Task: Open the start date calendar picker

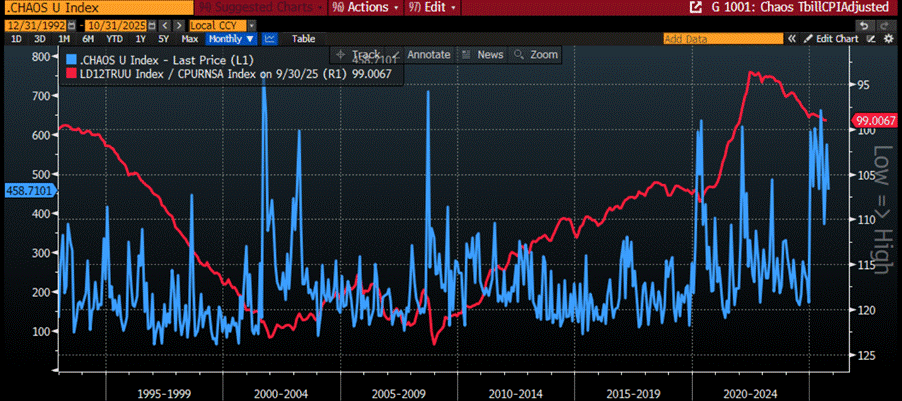Action: coord(71,26)
